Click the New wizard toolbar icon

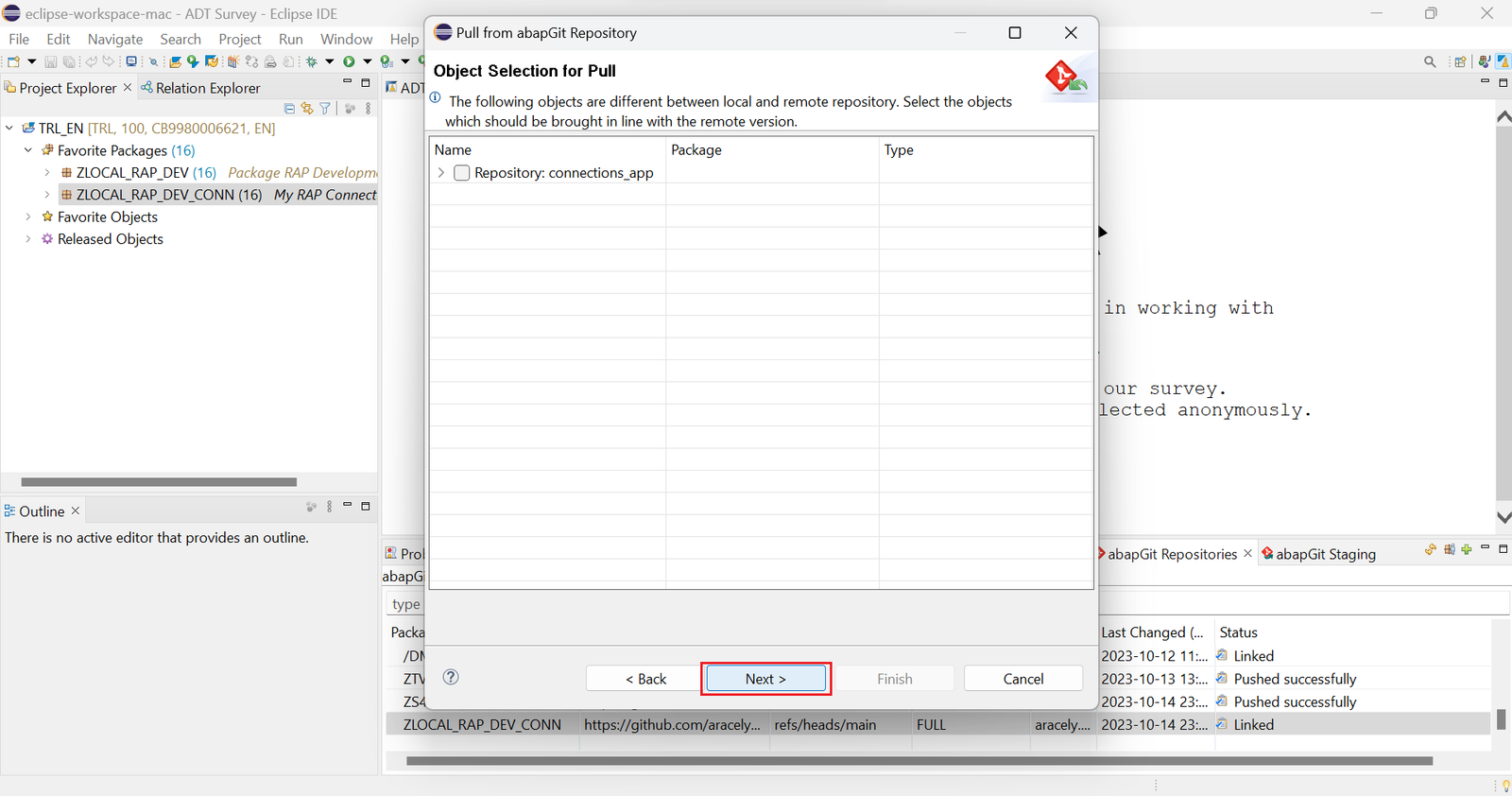click(13, 61)
